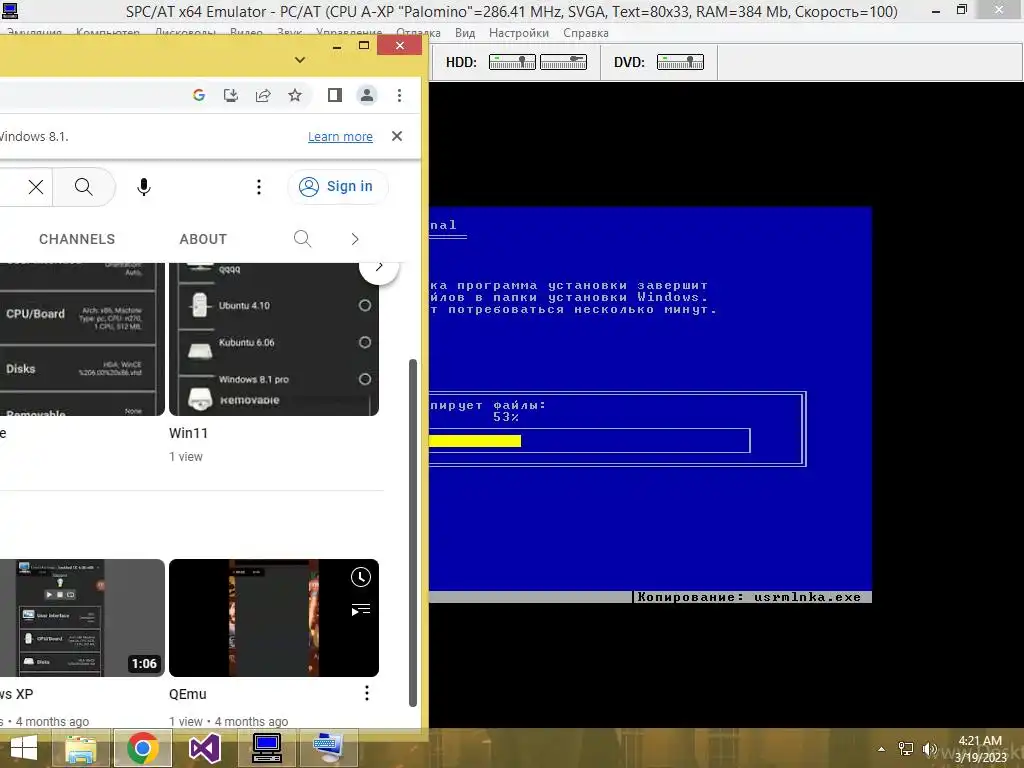
Task: Open Visual Studio from the taskbar
Action: (x=204, y=748)
